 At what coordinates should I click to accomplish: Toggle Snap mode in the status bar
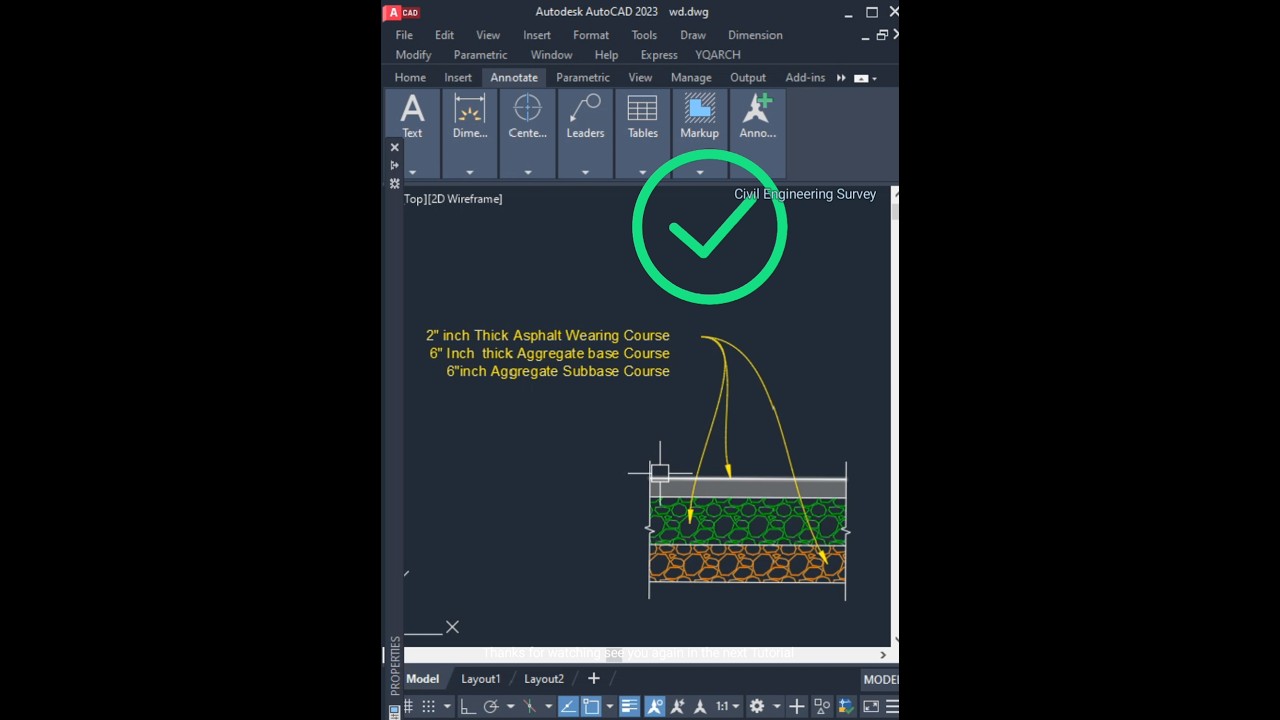[428, 706]
